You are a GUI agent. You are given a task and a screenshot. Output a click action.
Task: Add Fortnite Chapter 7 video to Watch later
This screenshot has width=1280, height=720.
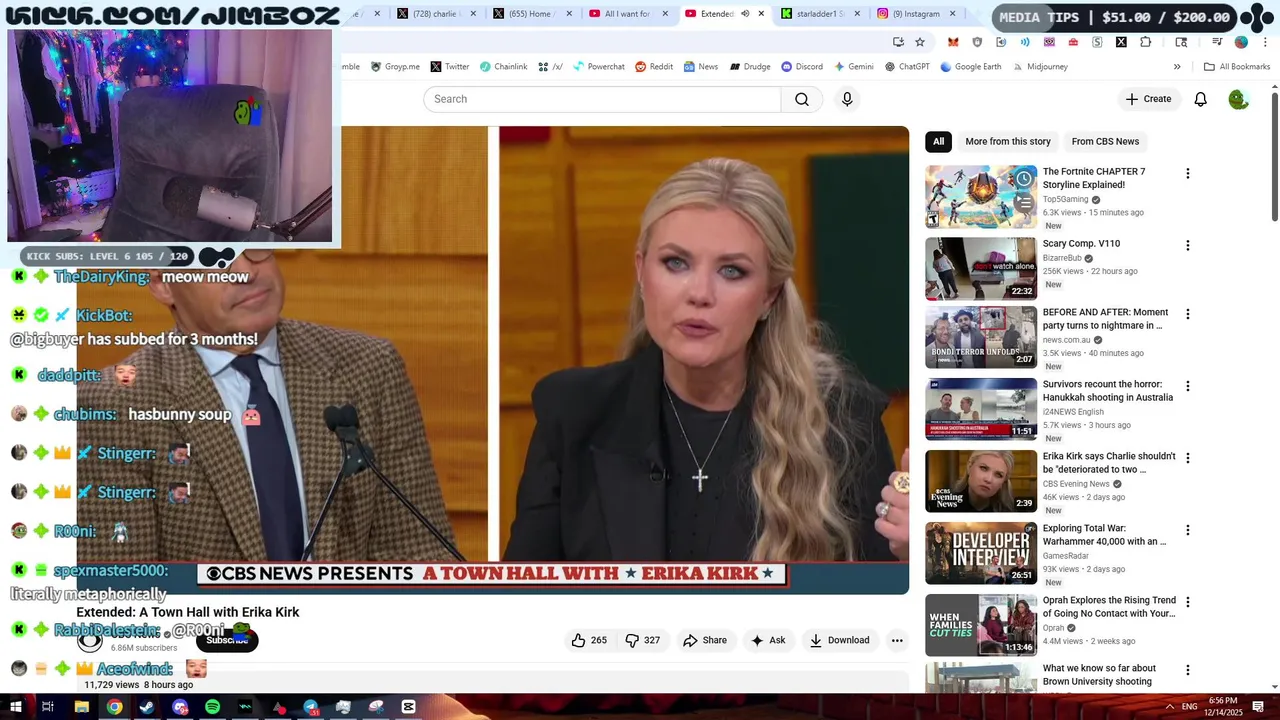pyautogui.click(x=1024, y=179)
